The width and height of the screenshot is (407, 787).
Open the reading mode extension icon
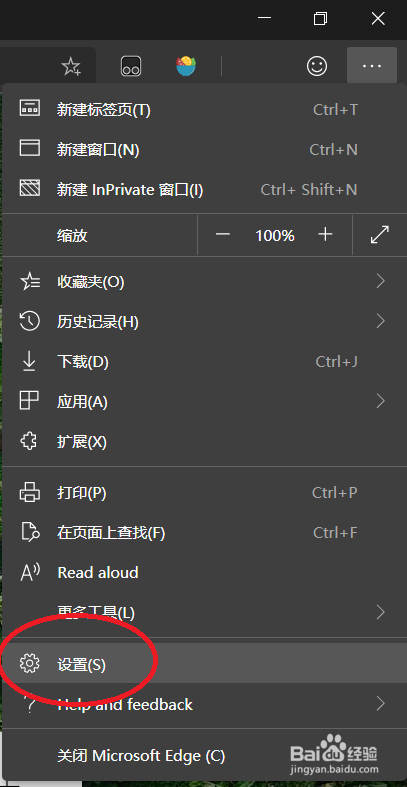[130, 66]
